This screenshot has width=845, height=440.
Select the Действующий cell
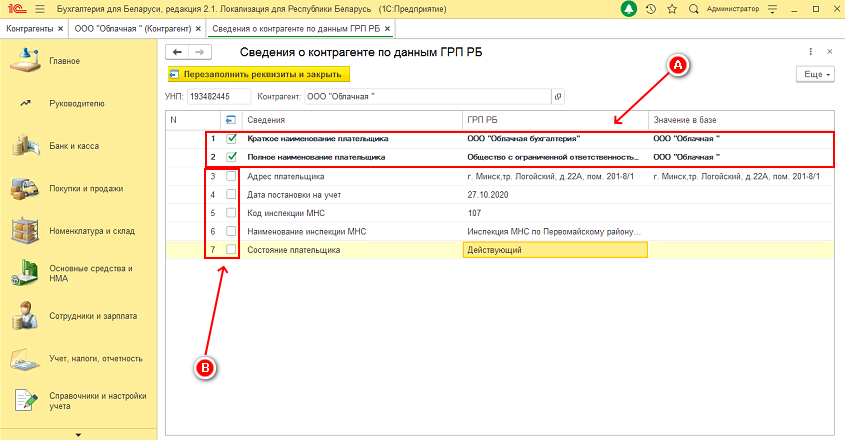tap(555, 250)
